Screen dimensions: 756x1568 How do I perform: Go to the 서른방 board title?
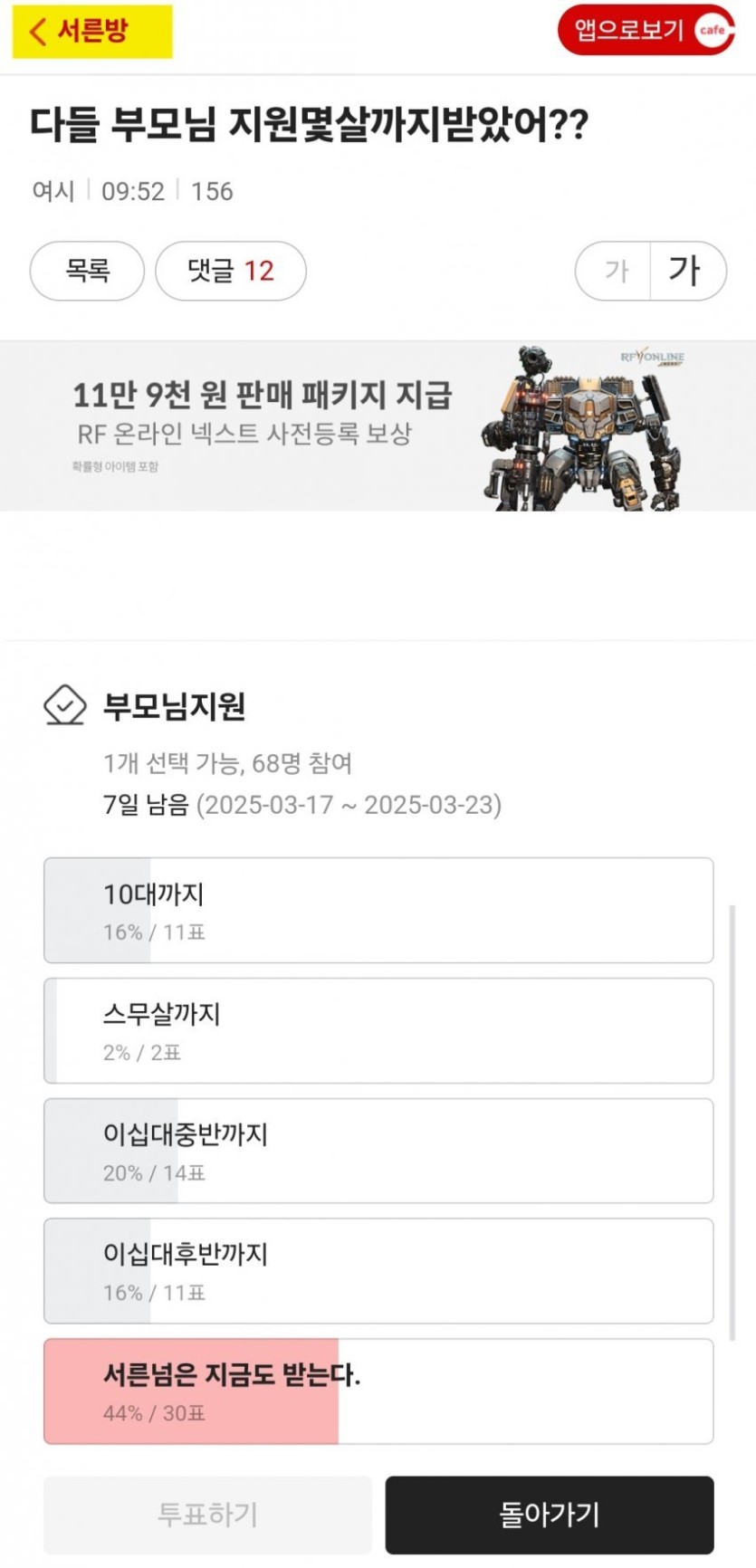[x=92, y=32]
